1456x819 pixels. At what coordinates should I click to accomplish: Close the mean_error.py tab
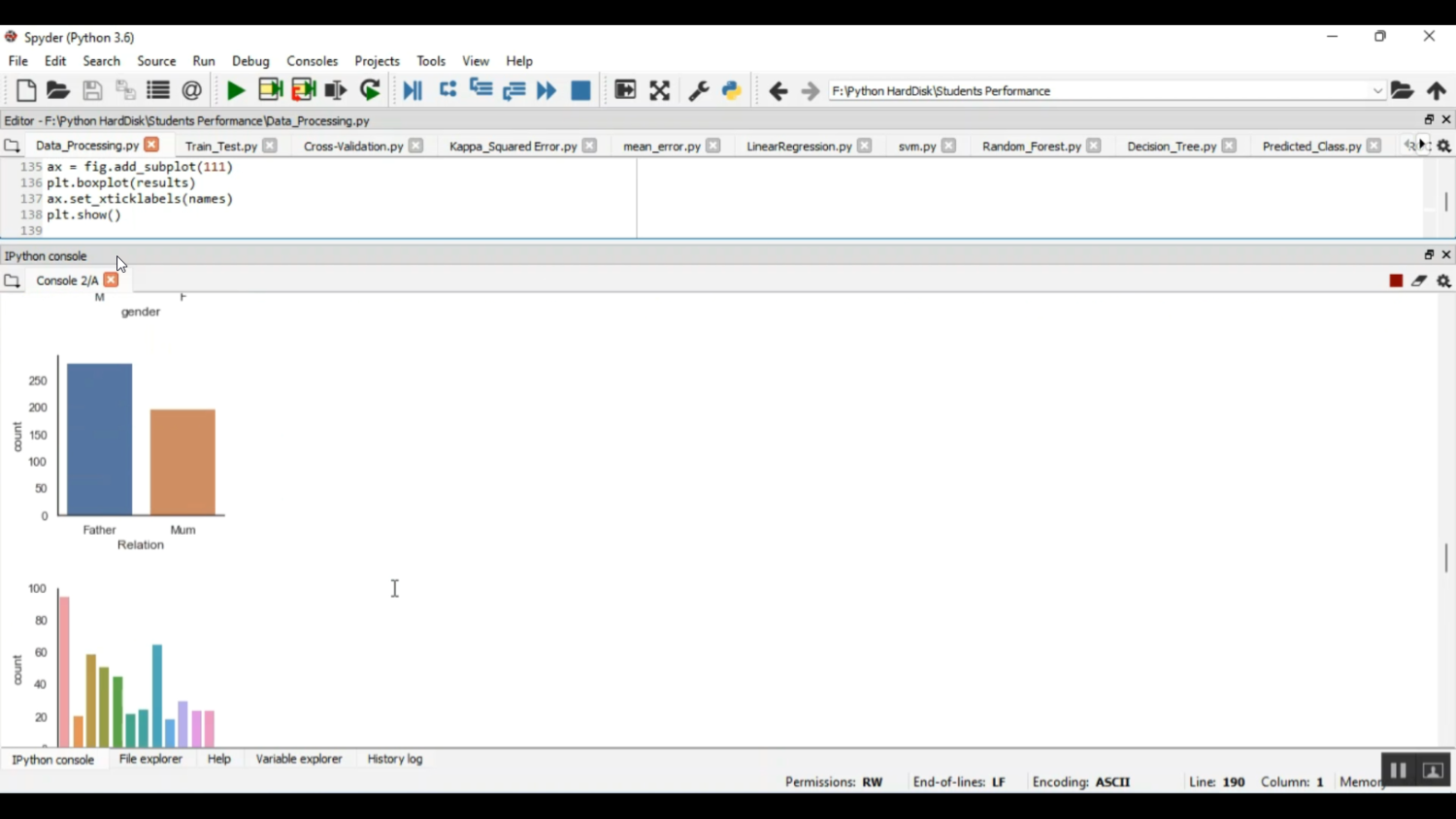coord(713,146)
